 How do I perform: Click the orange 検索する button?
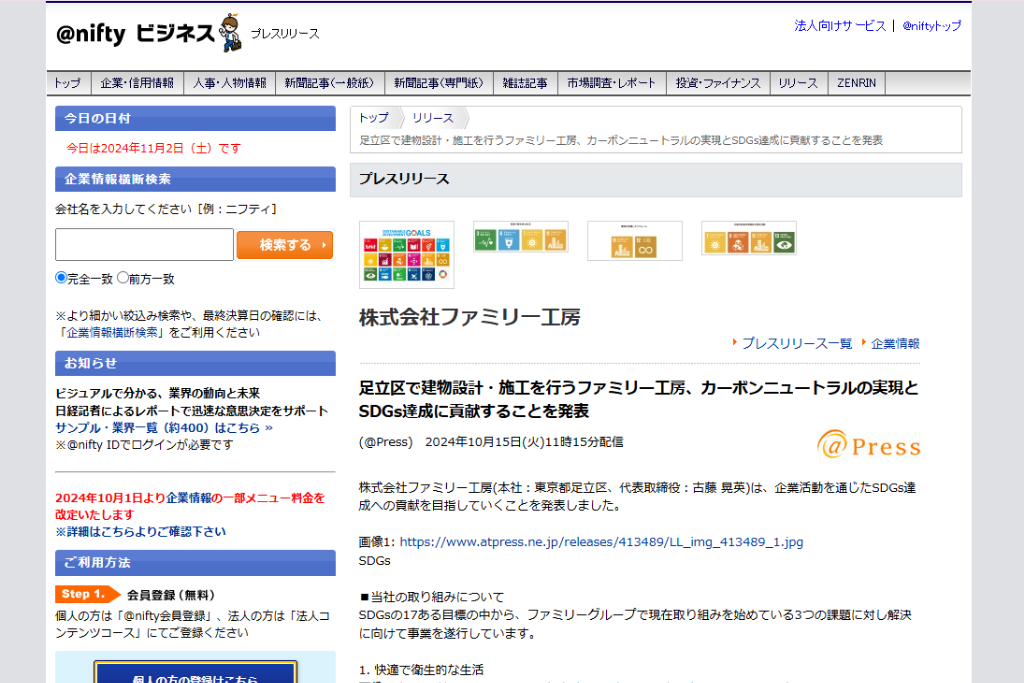(x=285, y=245)
